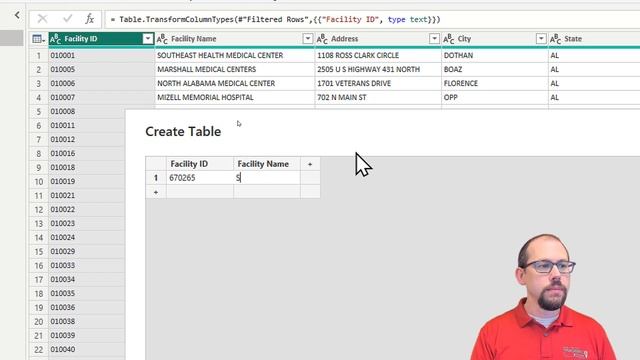Screen dimensions: 640x360
Task: Confirm the formula with the checkmark icon
Action: click(x=68, y=19)
